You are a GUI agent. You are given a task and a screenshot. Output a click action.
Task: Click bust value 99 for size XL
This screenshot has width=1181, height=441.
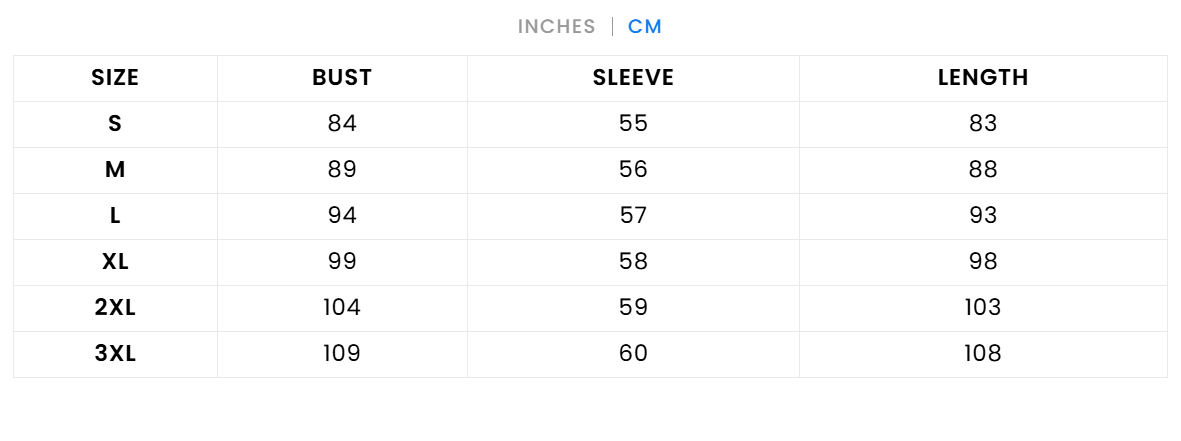point(342,262)
